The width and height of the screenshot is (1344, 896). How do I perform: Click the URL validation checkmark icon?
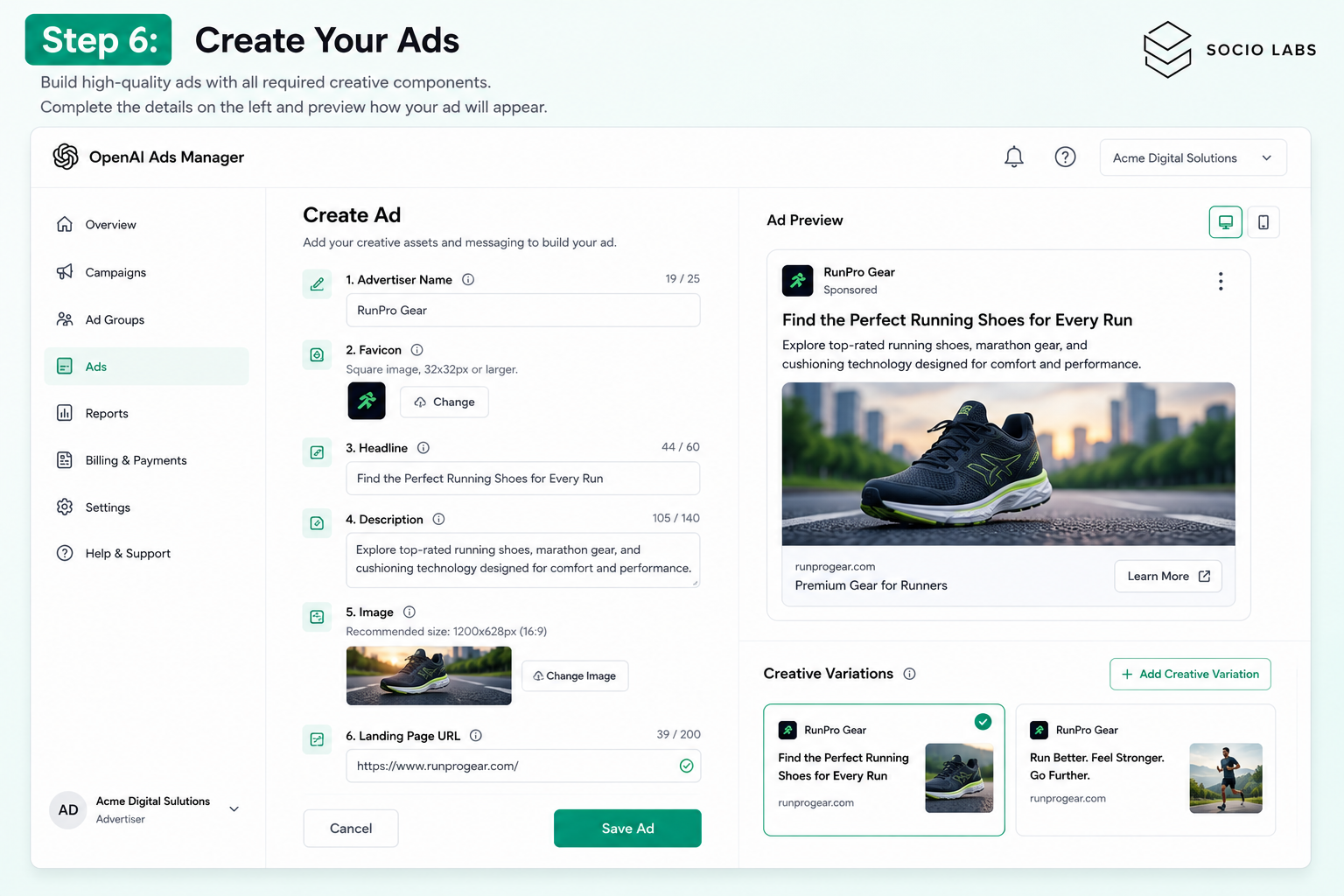687,766
